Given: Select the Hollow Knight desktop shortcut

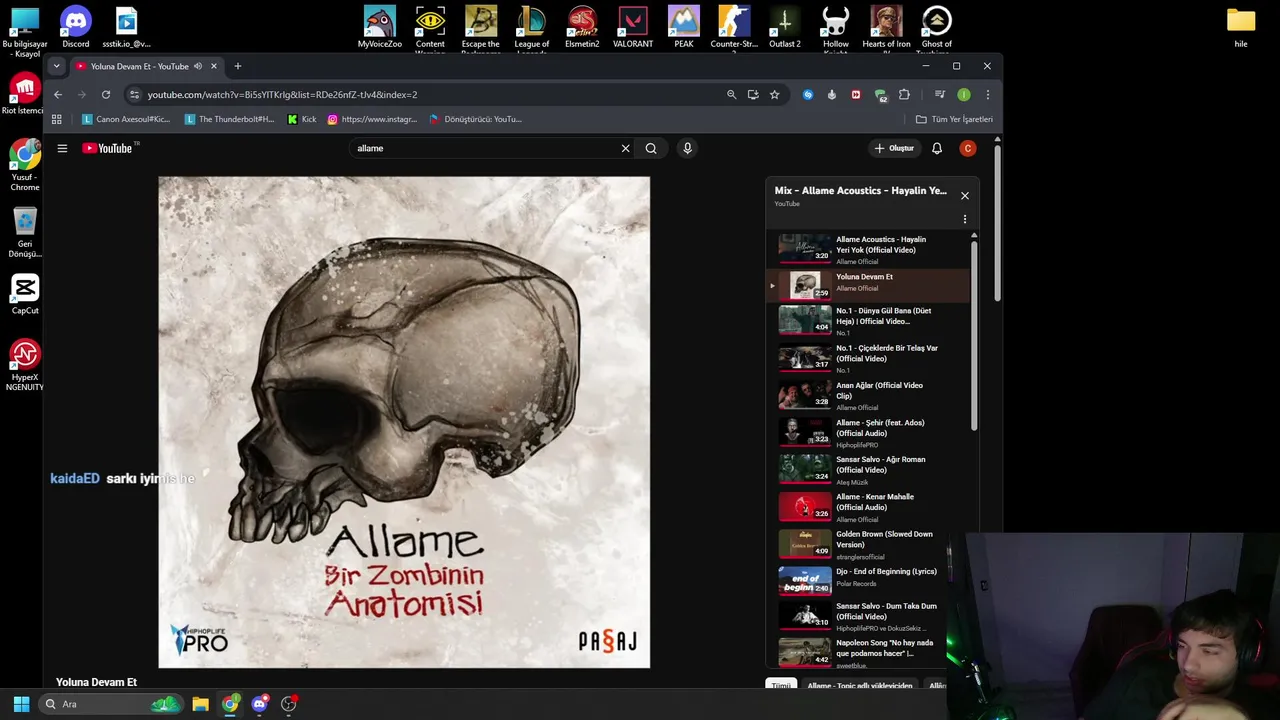Looking at the screenshot, I should [835, 27].
